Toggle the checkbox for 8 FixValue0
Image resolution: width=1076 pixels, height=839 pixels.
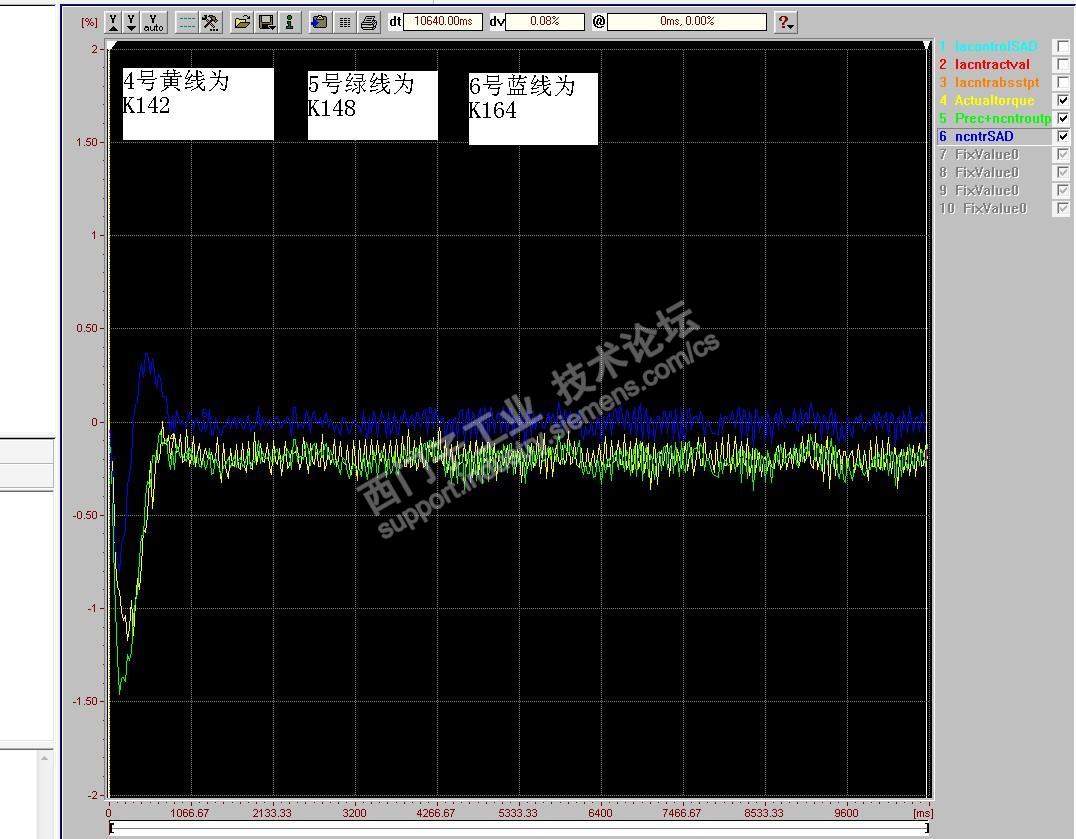pyautogui.click(x=1063, y=172)
